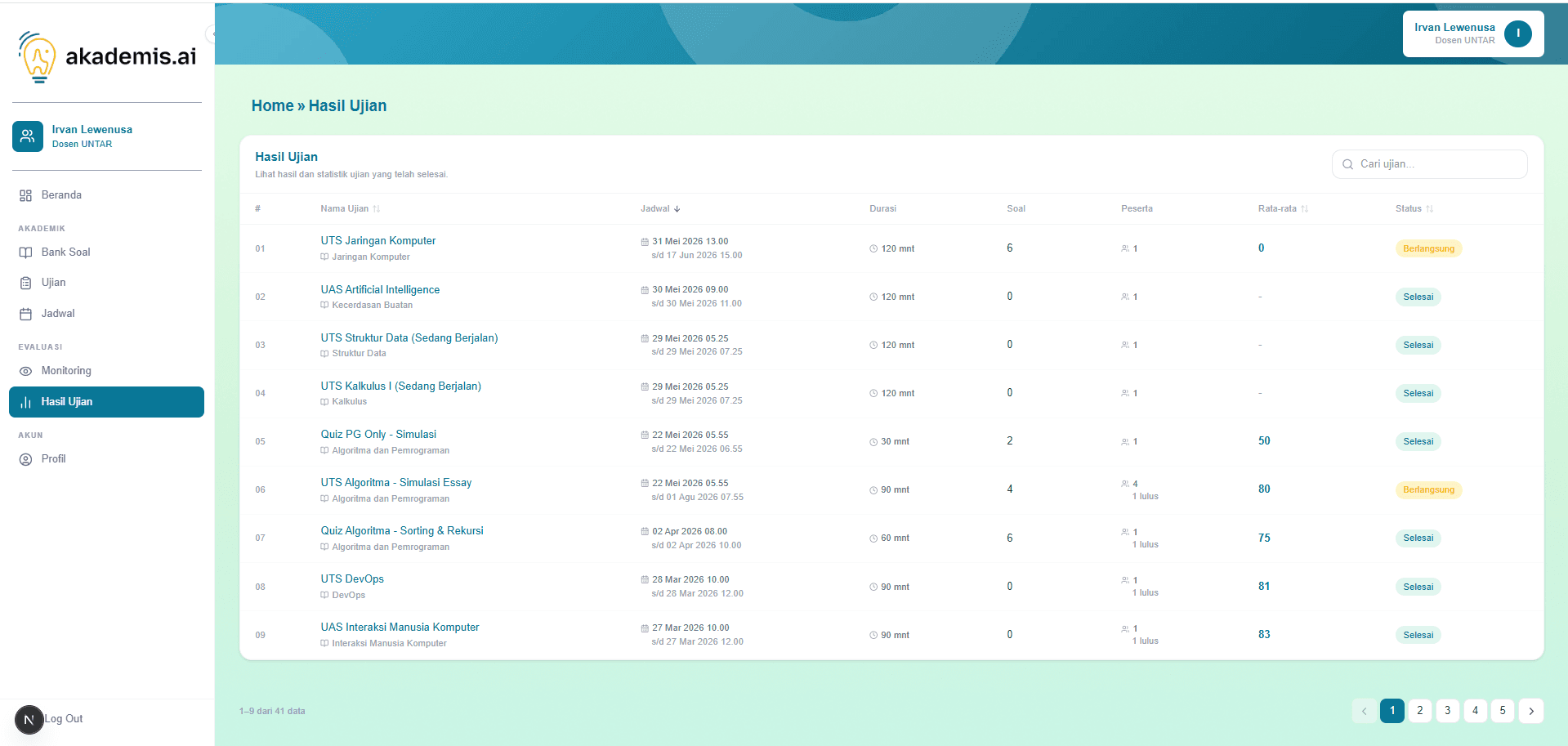The image size is (1568, 746).
Task: Open UTS Kalkulus I (Sedang Berjalan) result
Action: (x=401, y=386)
